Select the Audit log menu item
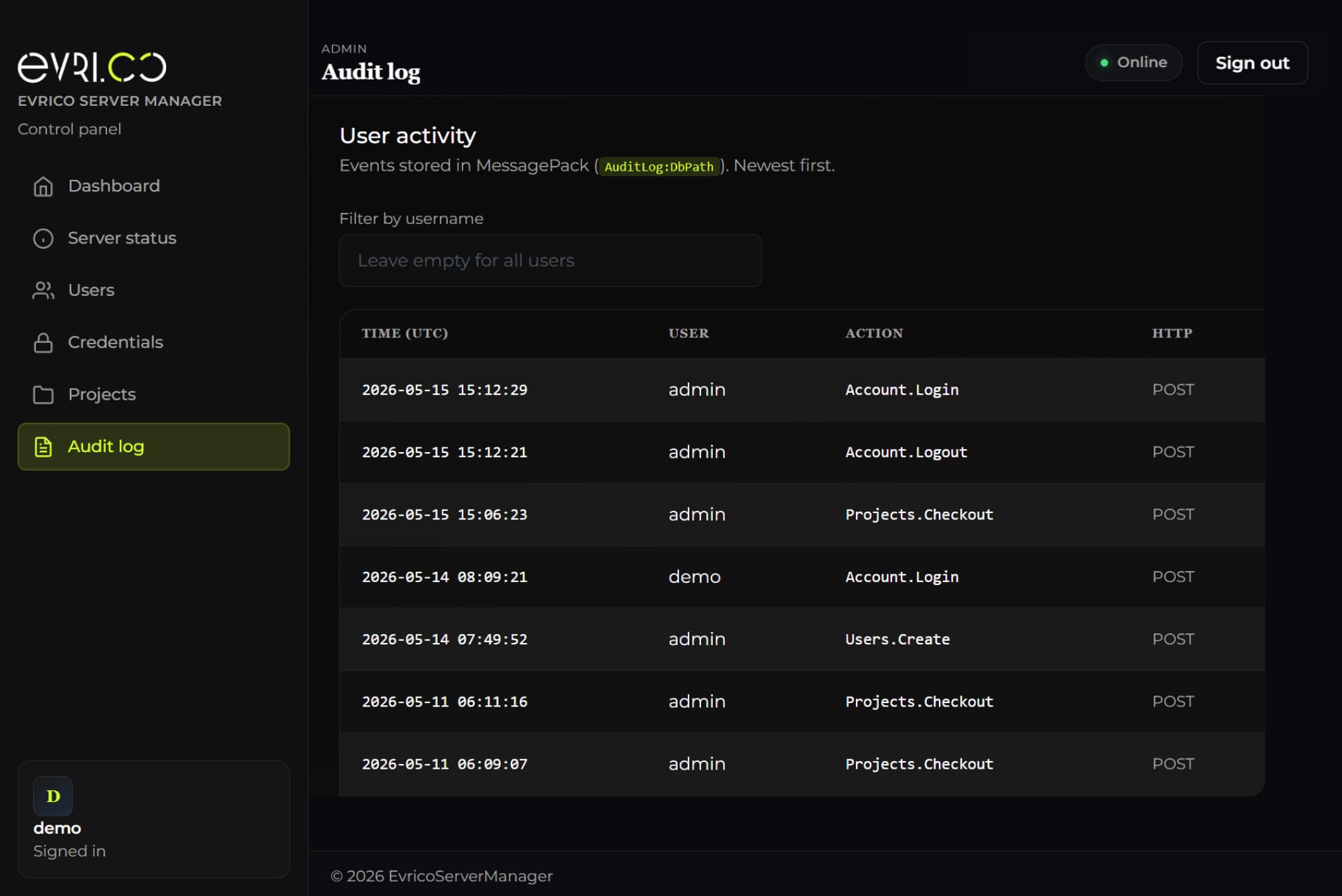This screenshot has height=896, width=1342. 153,447
